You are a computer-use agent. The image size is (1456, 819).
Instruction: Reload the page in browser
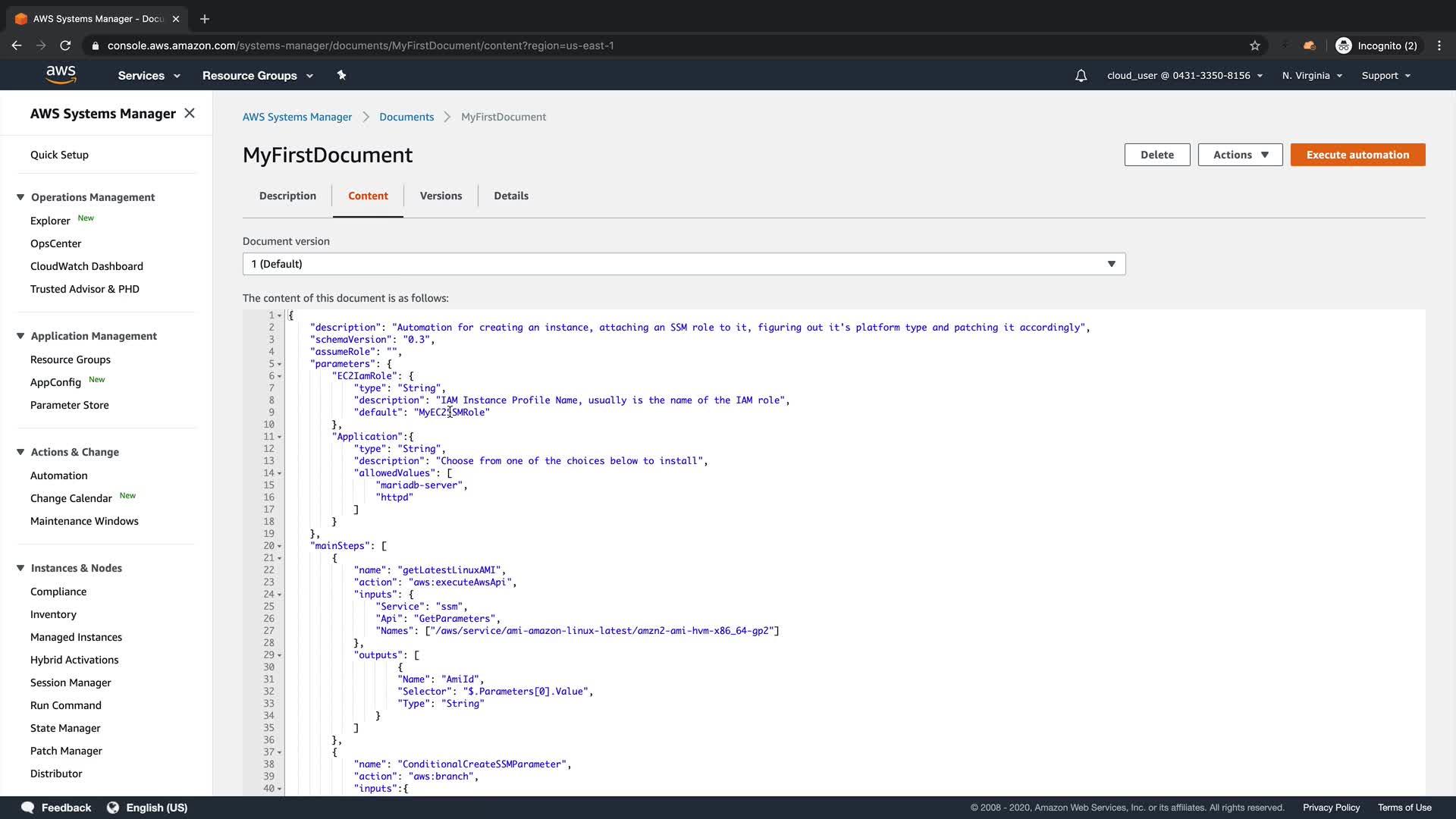pyautogui.click(x=65, y=45)
